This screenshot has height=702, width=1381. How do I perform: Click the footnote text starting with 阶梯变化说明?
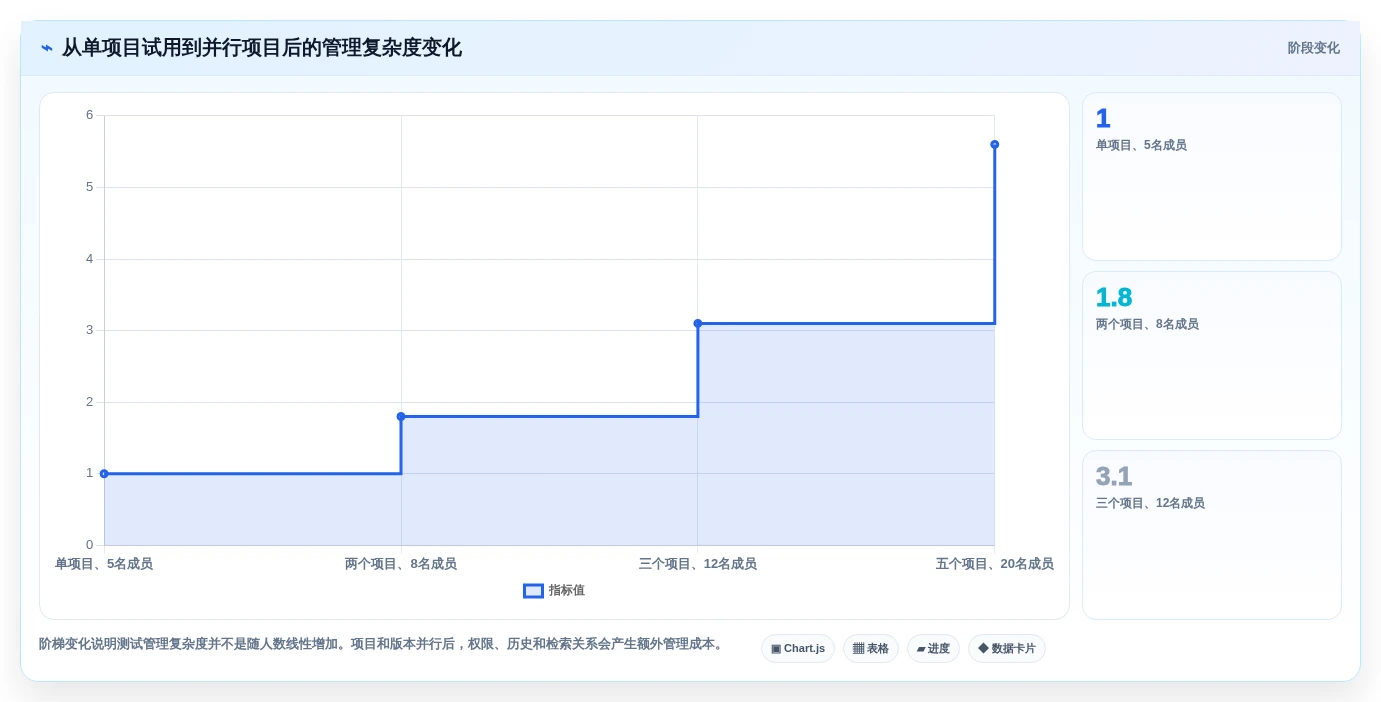383,644
